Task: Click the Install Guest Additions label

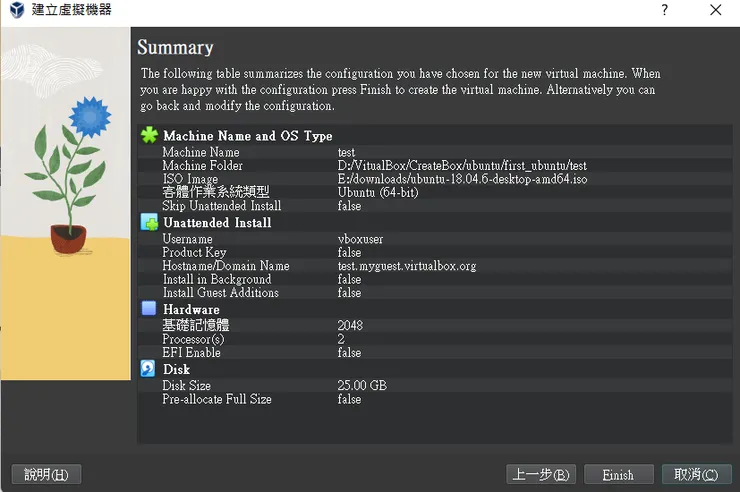Action: 221,292
